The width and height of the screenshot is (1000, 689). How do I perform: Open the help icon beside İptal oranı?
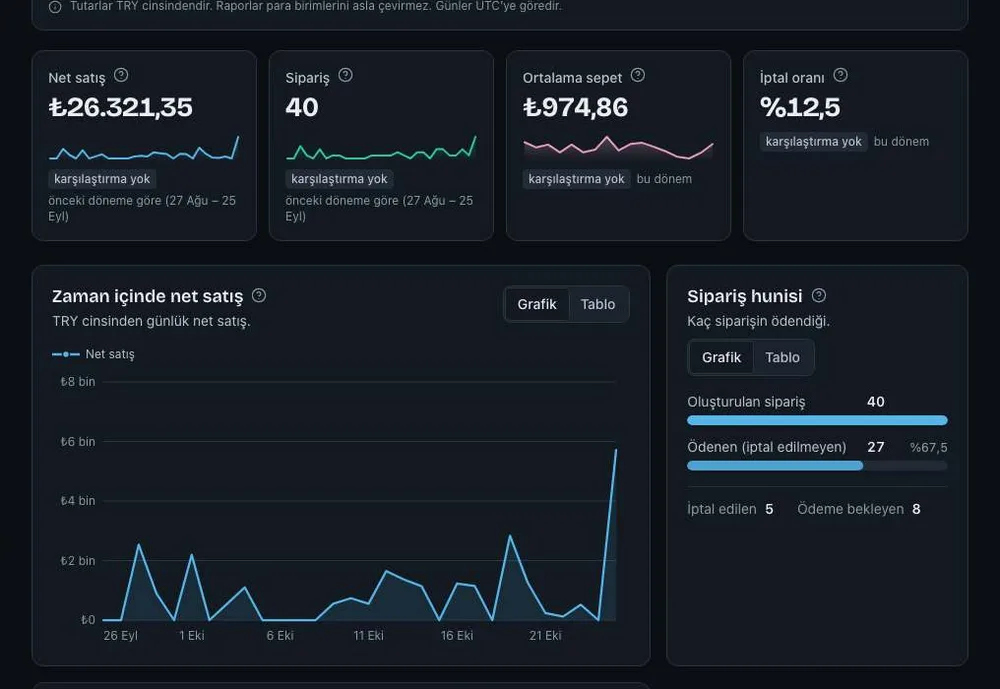tap(841, 75)
